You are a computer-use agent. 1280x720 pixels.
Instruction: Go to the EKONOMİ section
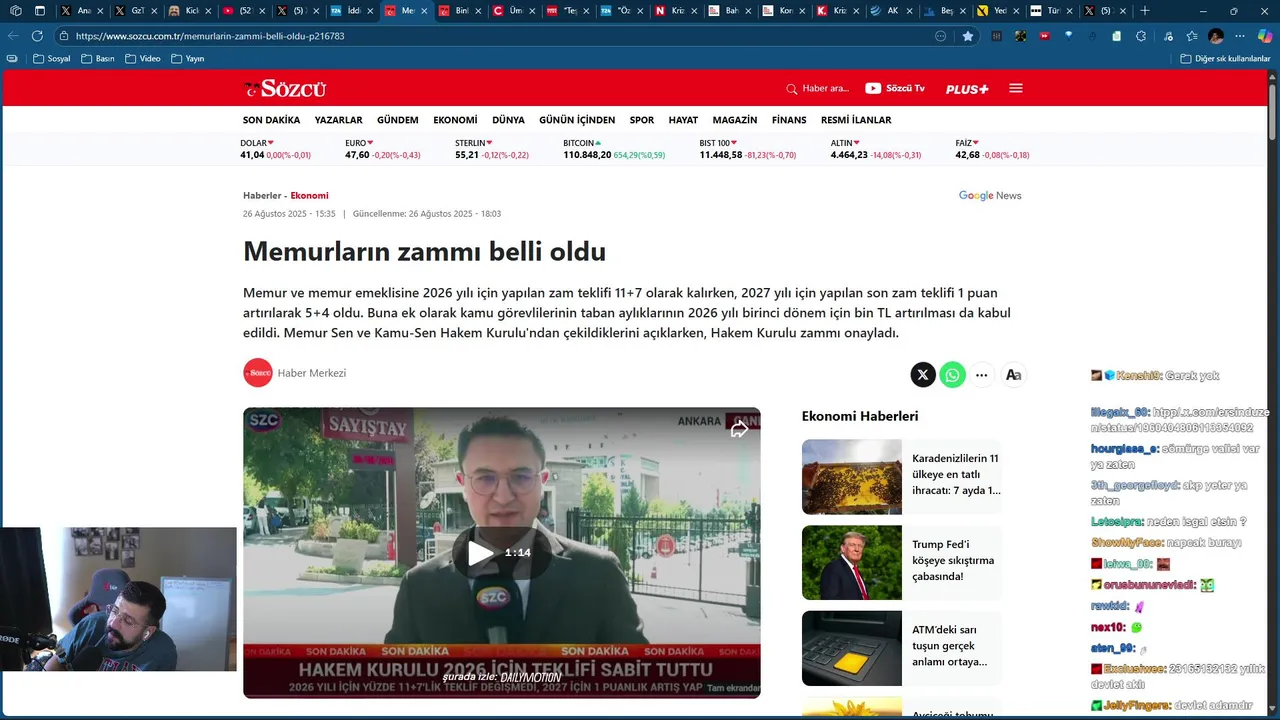455,120
